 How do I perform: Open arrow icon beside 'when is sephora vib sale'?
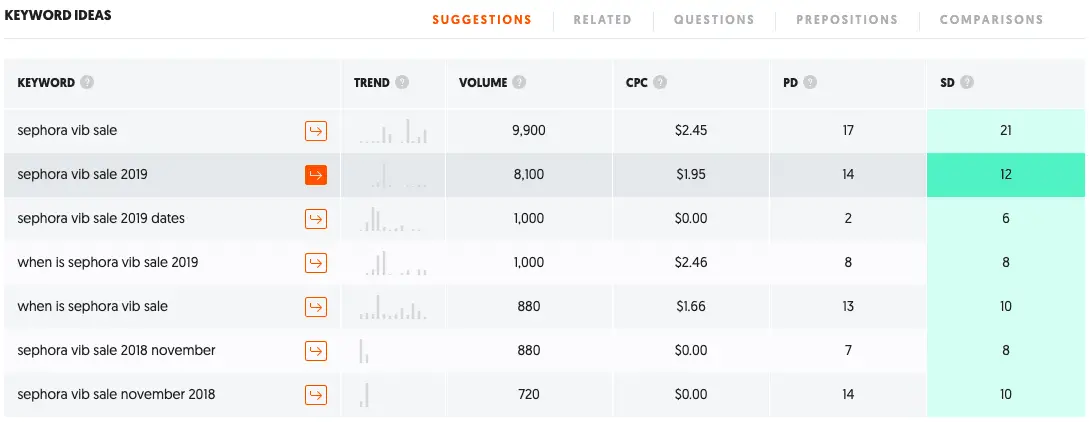[316, 307]
